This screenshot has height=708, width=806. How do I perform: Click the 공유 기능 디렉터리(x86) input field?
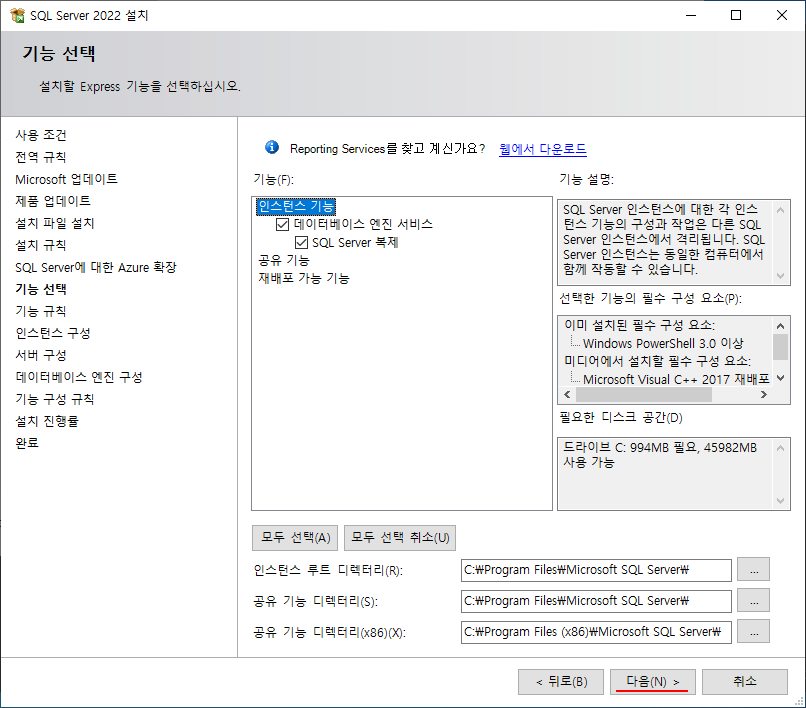(596, 632)
